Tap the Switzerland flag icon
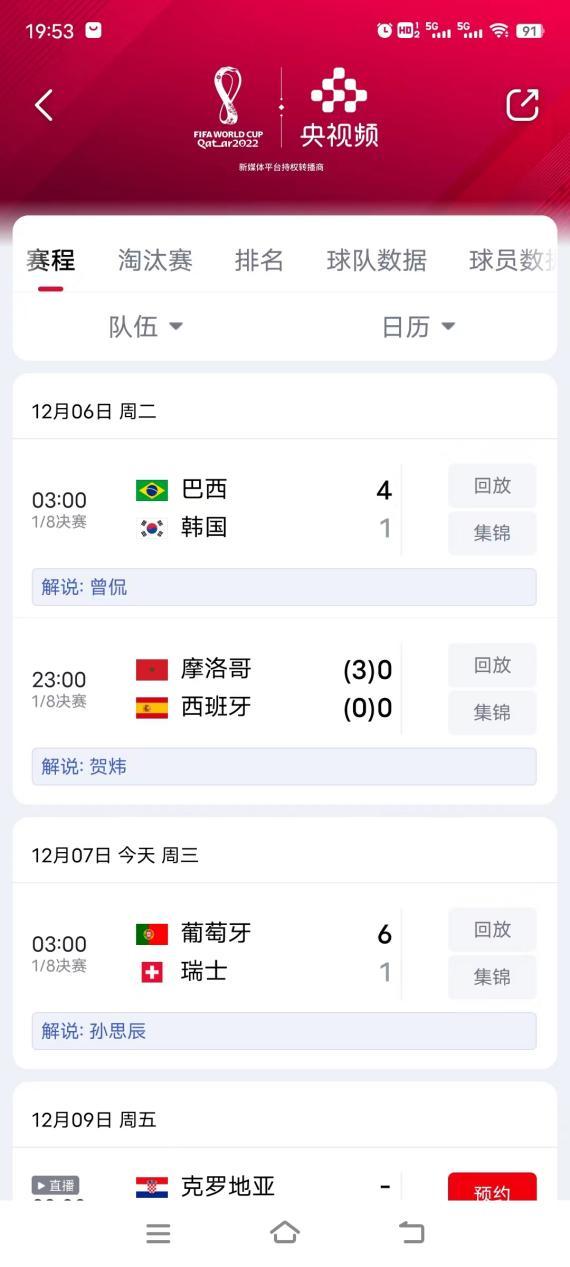Viewport: 570px width, 1267px height. pos(152,972)
